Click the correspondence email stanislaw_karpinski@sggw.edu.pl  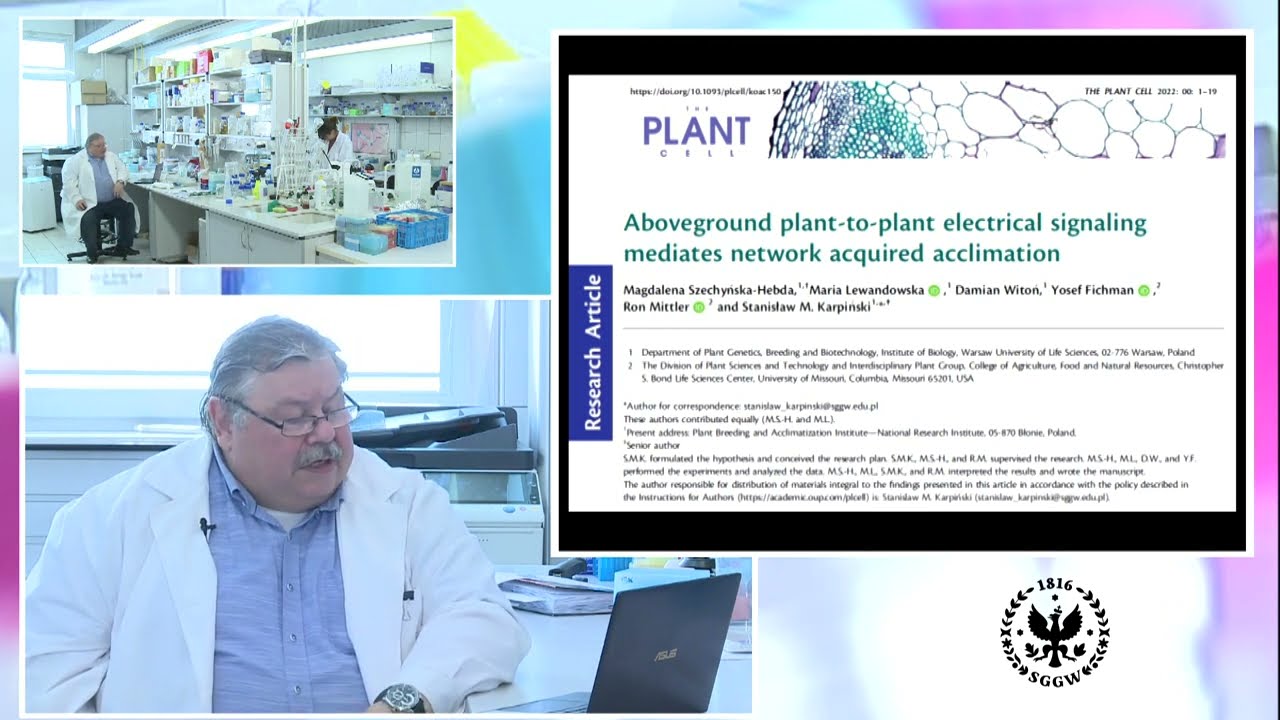[811, 407]
